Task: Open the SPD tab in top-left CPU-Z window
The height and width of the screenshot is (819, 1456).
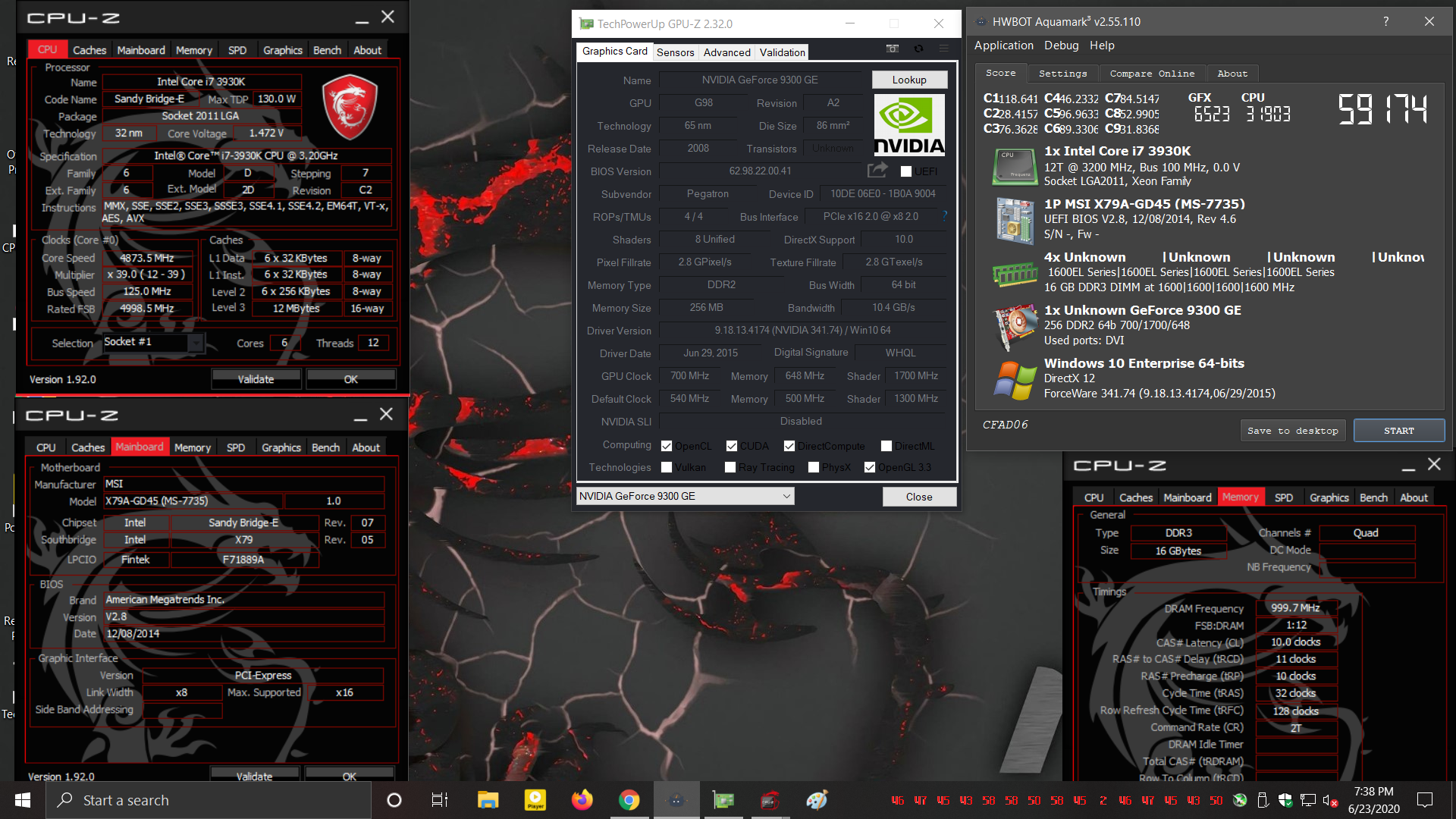Action: [x=237, y=50]
